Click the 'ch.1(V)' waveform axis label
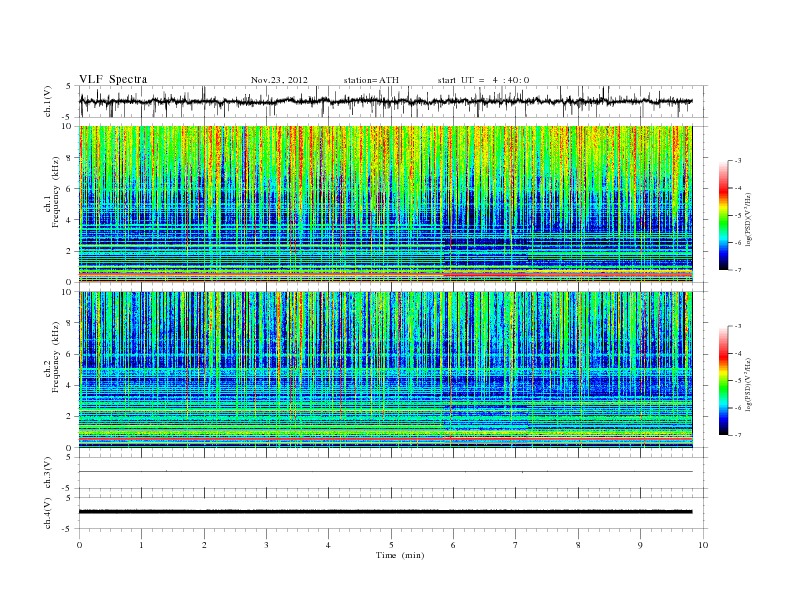The height and width of the screenshot is (612, 792). 48,101
